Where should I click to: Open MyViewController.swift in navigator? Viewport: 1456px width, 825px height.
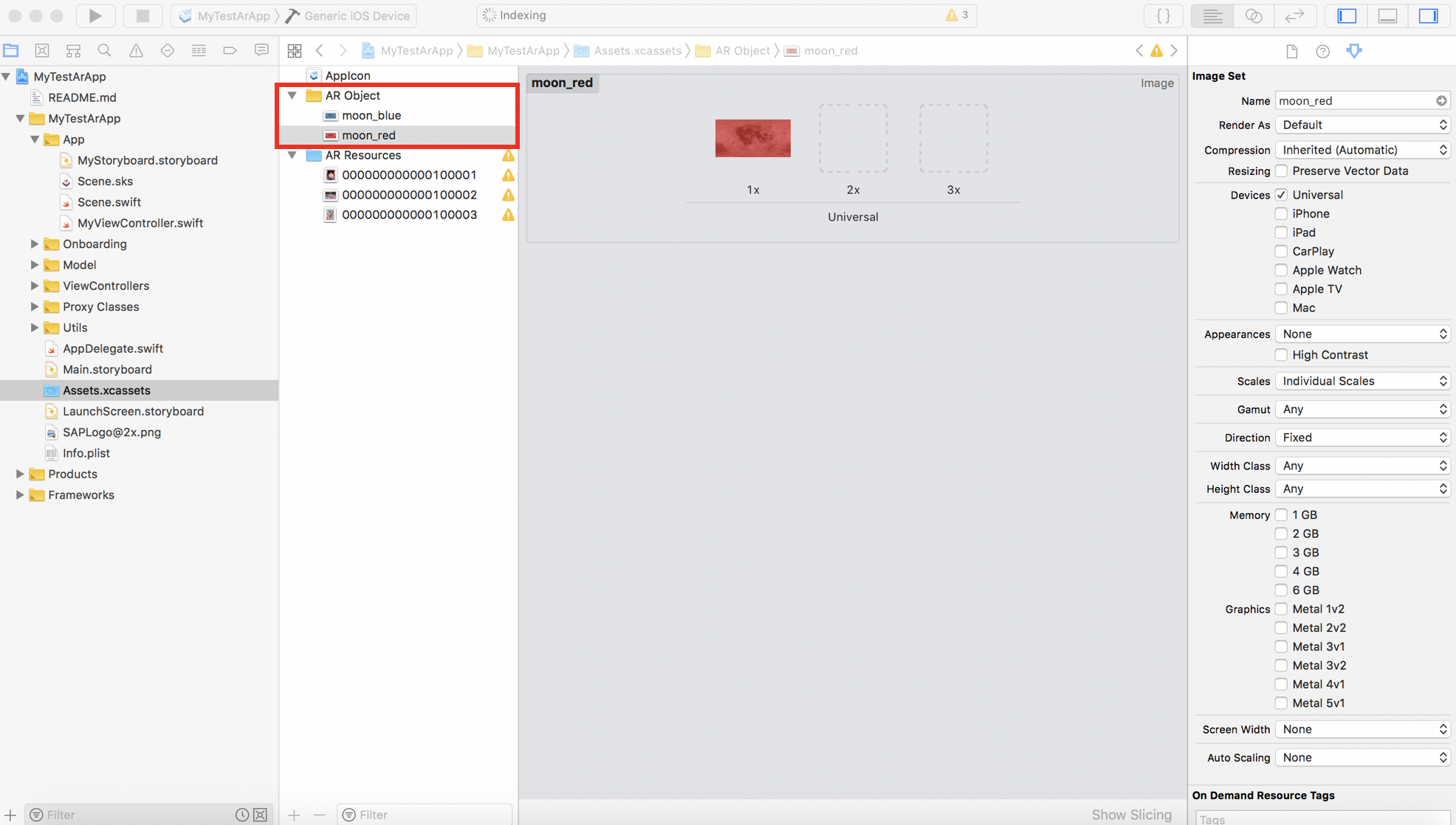pyautogui.click(x=140, y=223)
